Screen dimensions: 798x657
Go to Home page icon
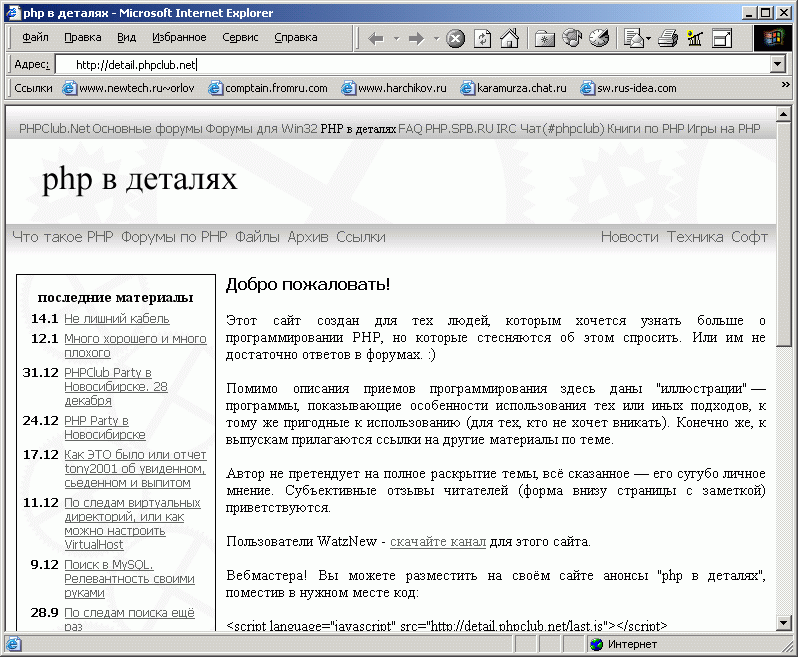pyautogui.click(x=509, y=38)
